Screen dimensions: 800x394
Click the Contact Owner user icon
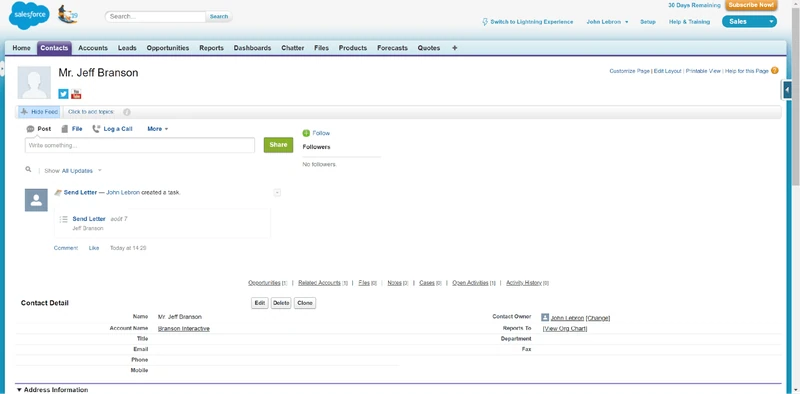coord(545,317)
